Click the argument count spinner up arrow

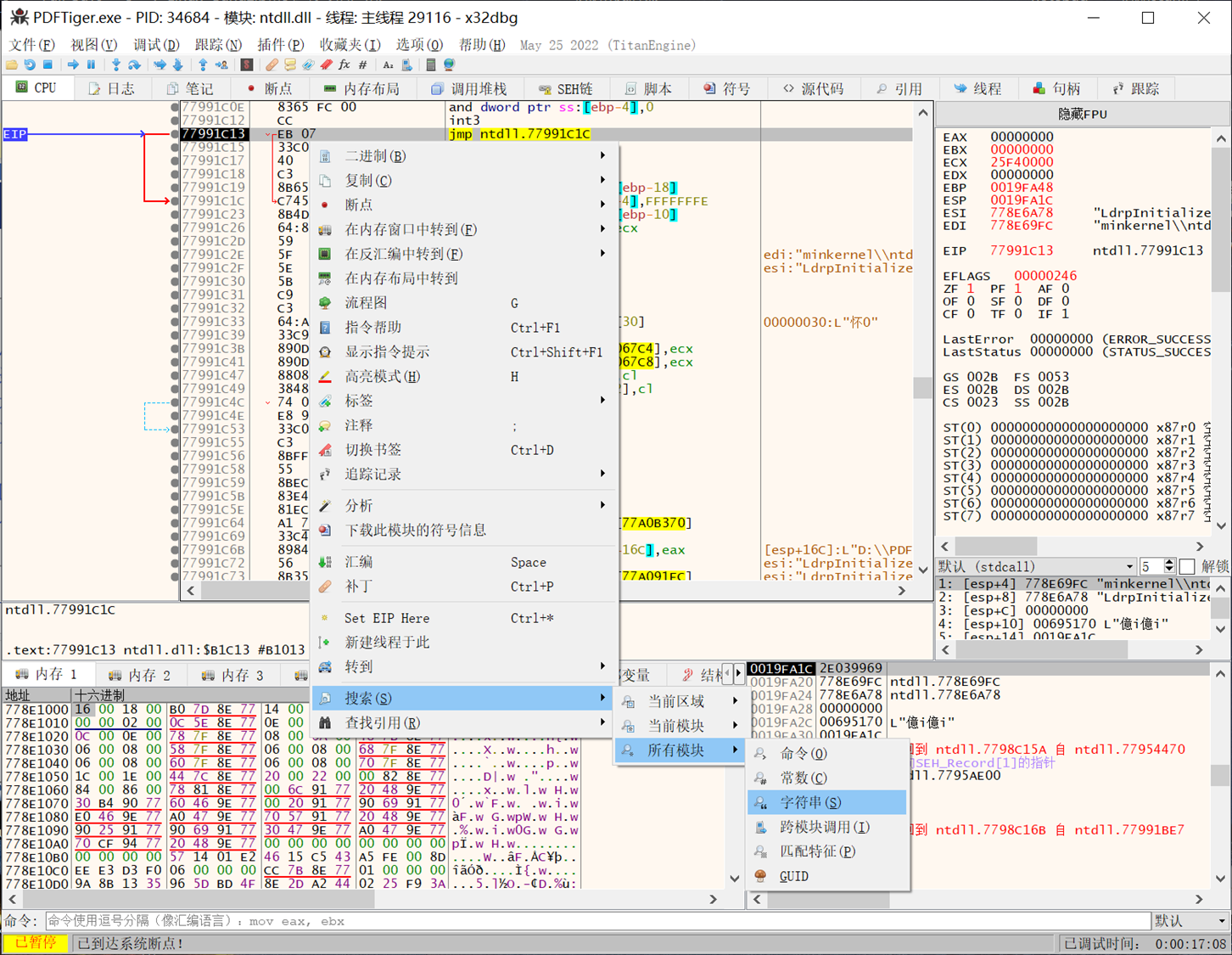pos(1169,563)
